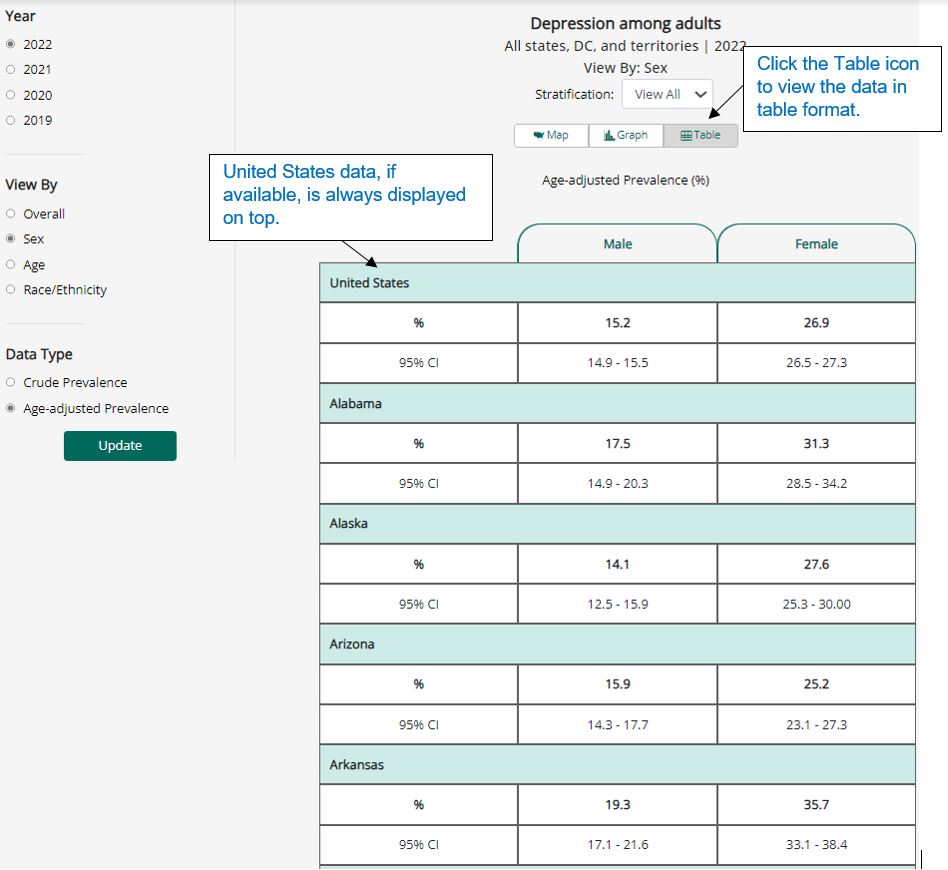Select the Sex view option
This screenshot has height=870, width=948.
coord(10,238)
